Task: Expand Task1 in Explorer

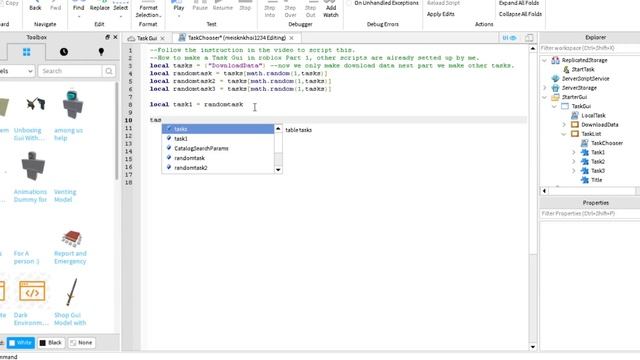Action: (x=574, y=152)
